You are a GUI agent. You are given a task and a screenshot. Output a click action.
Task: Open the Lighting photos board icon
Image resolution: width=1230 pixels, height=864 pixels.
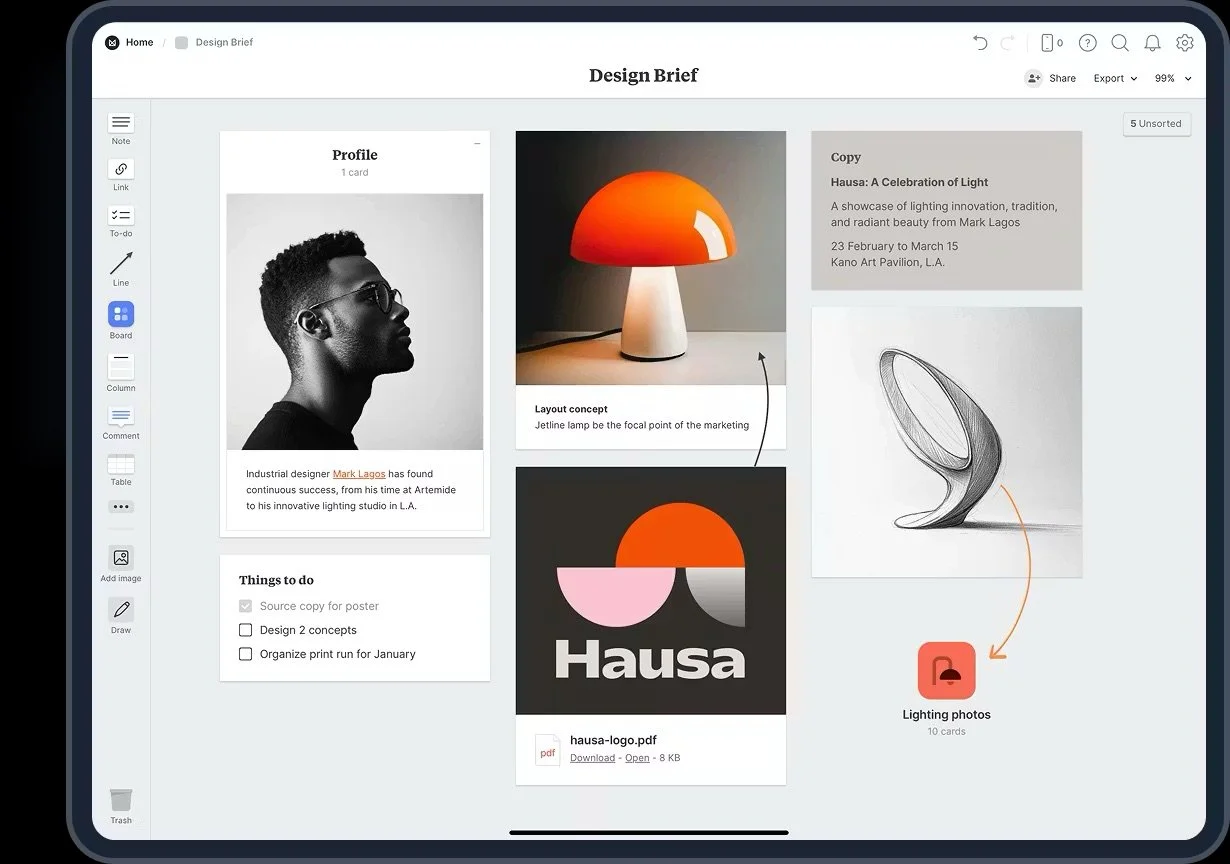pos(946,670)
